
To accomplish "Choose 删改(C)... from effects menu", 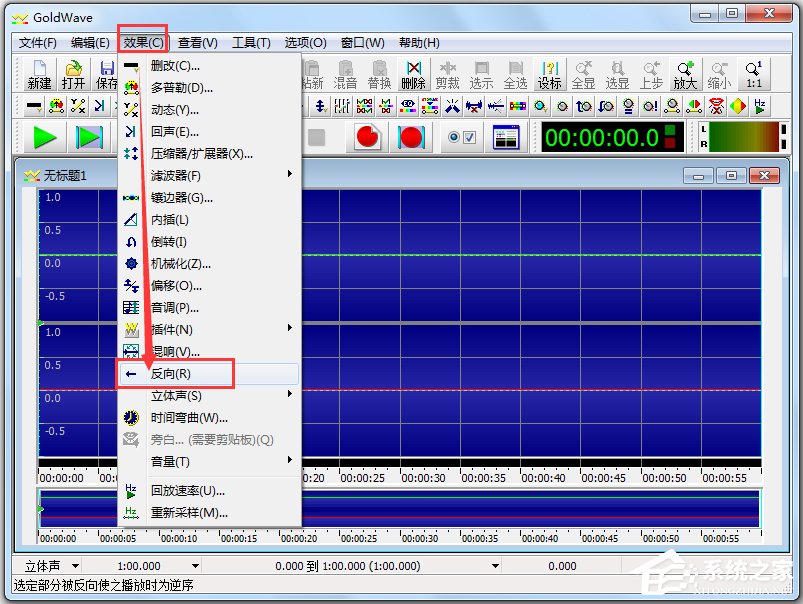I will [x=209, y=66].
